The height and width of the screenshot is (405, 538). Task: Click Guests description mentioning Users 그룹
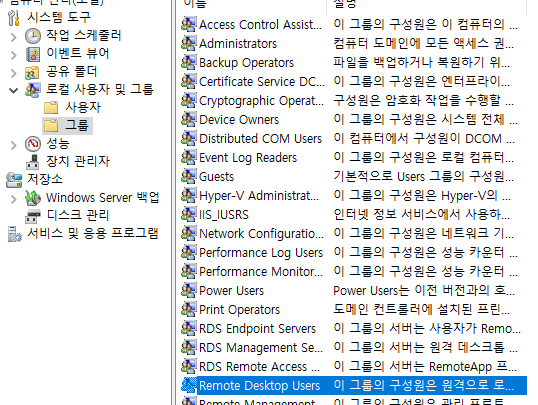pyautogui.click(x=423, y=176)
